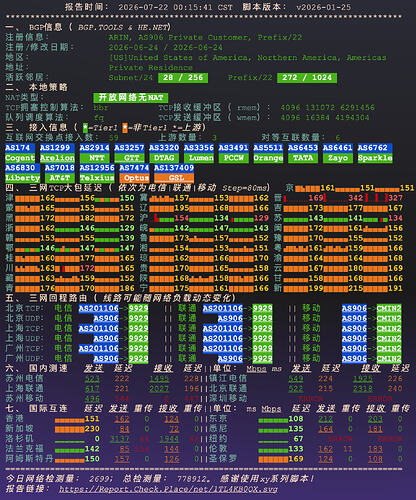
Task: Click the '镇江电信' speed test row label
Action: coord(228,378)
